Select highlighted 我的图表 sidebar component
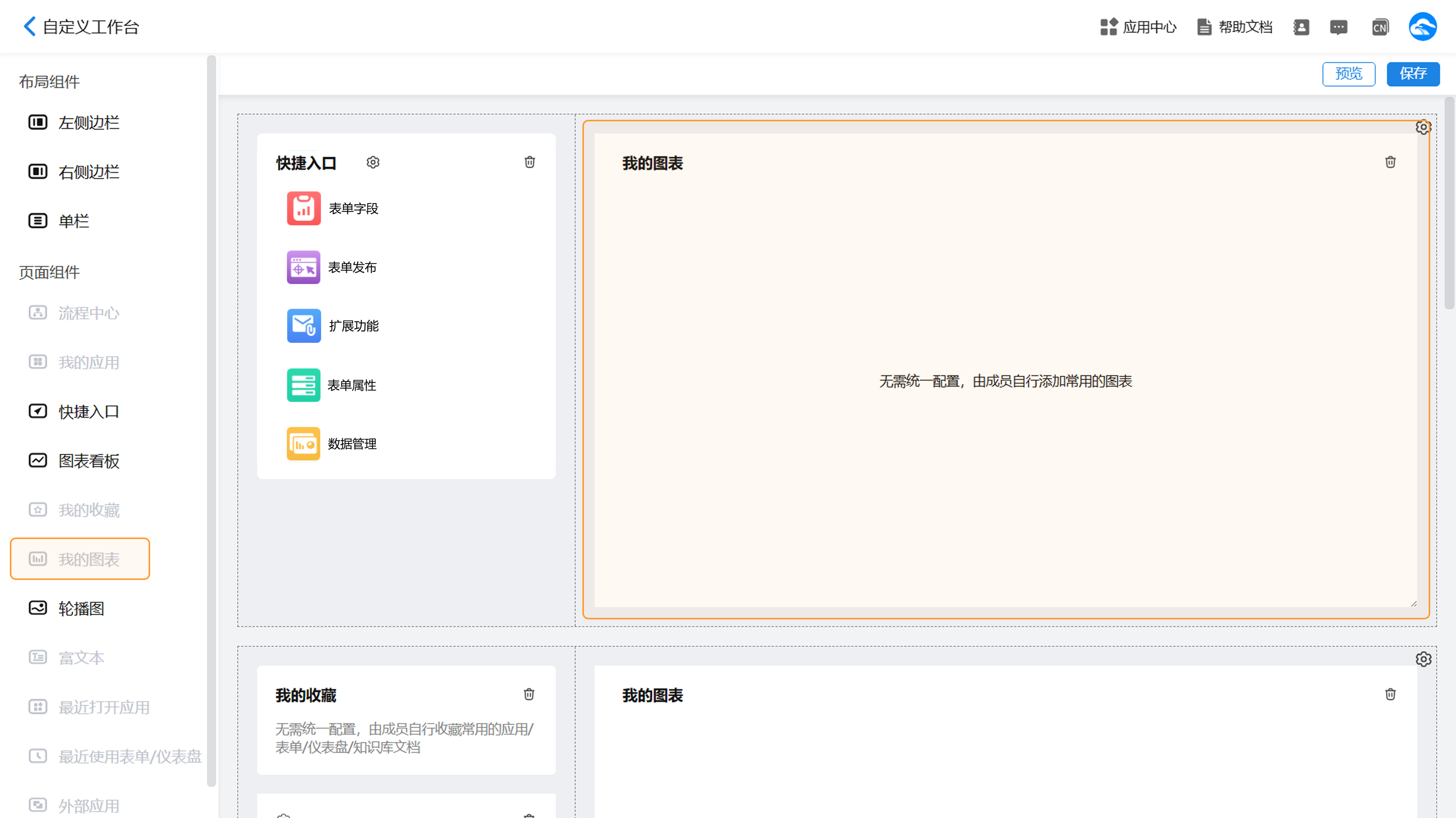Screen dimensions: 1456x818 pyautogui.click(x=80, y=559)
